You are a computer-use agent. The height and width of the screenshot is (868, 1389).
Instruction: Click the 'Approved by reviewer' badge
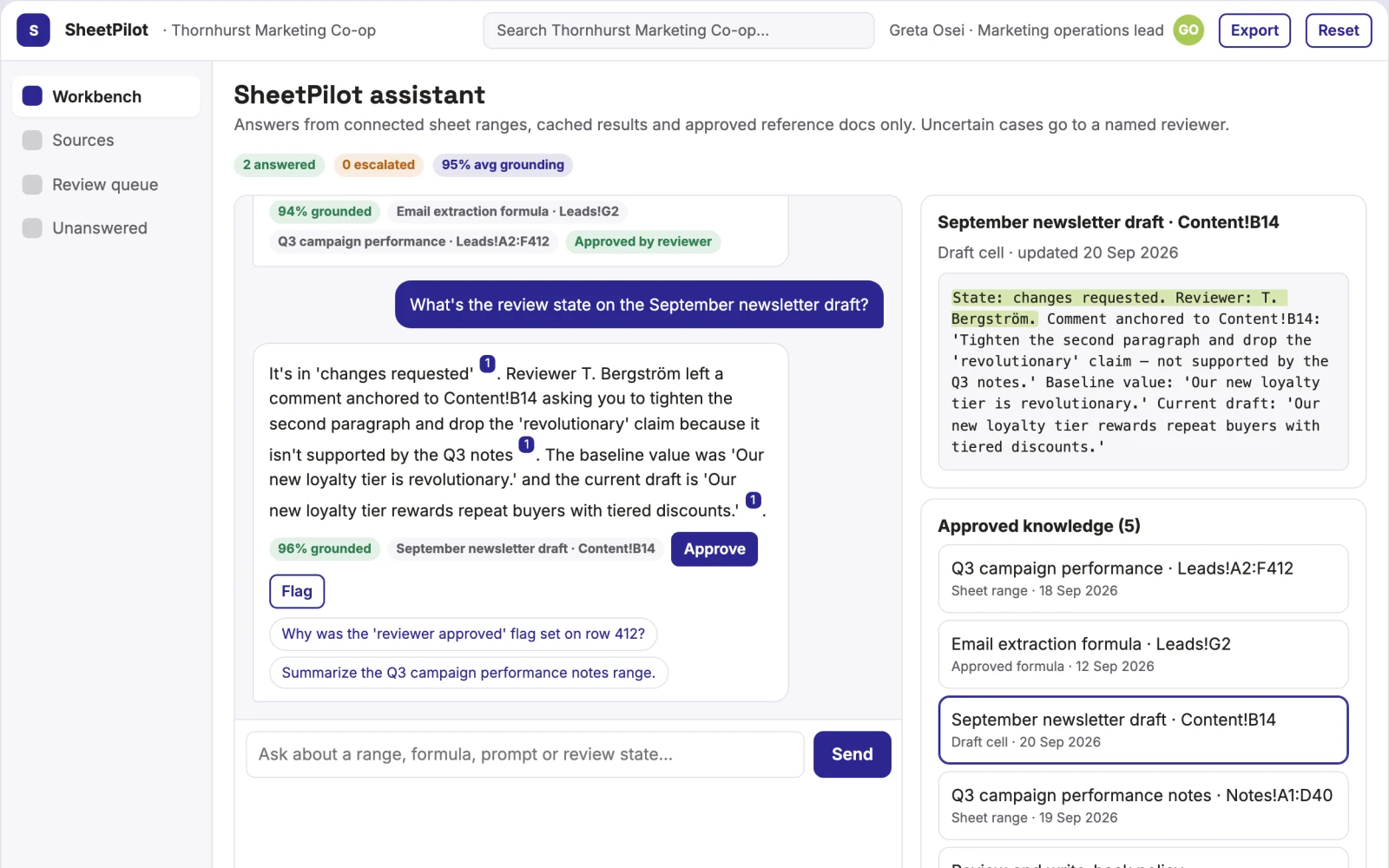coord(642,242)
